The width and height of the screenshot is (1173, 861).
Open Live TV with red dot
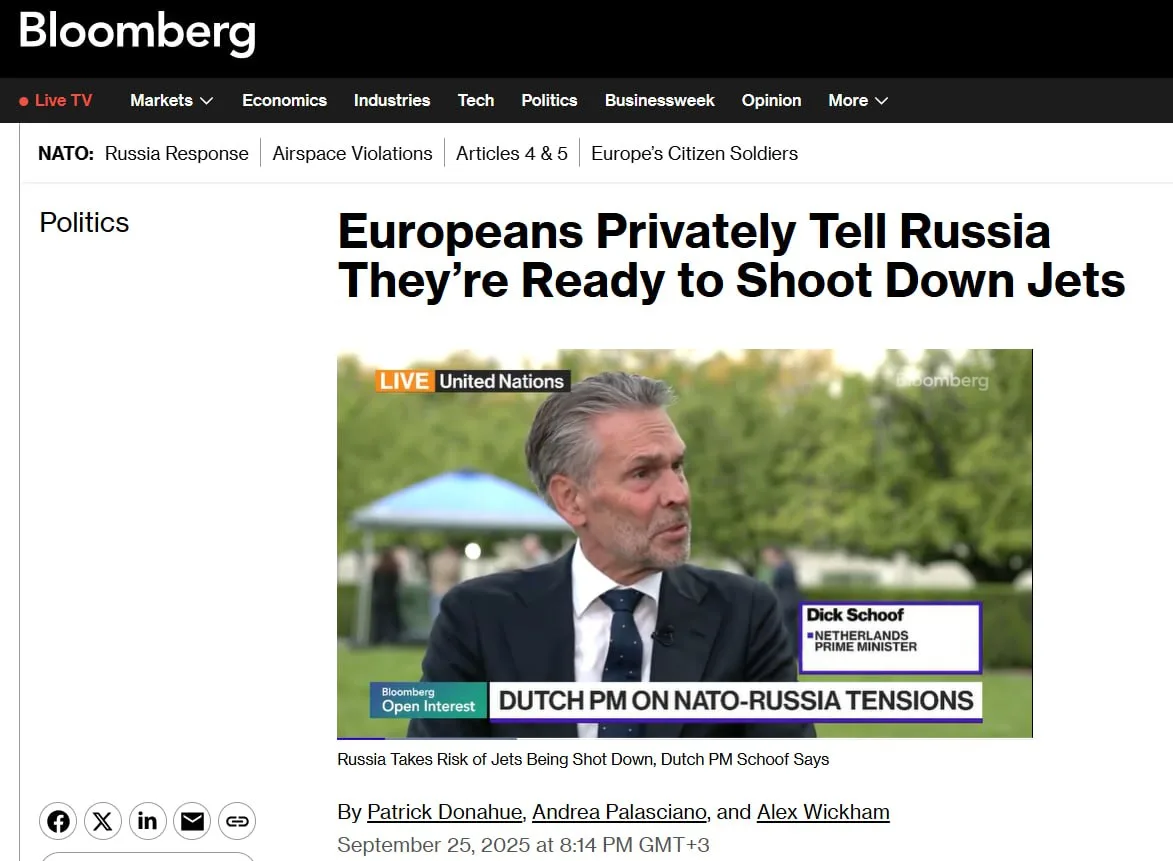[x=56, y=100]
